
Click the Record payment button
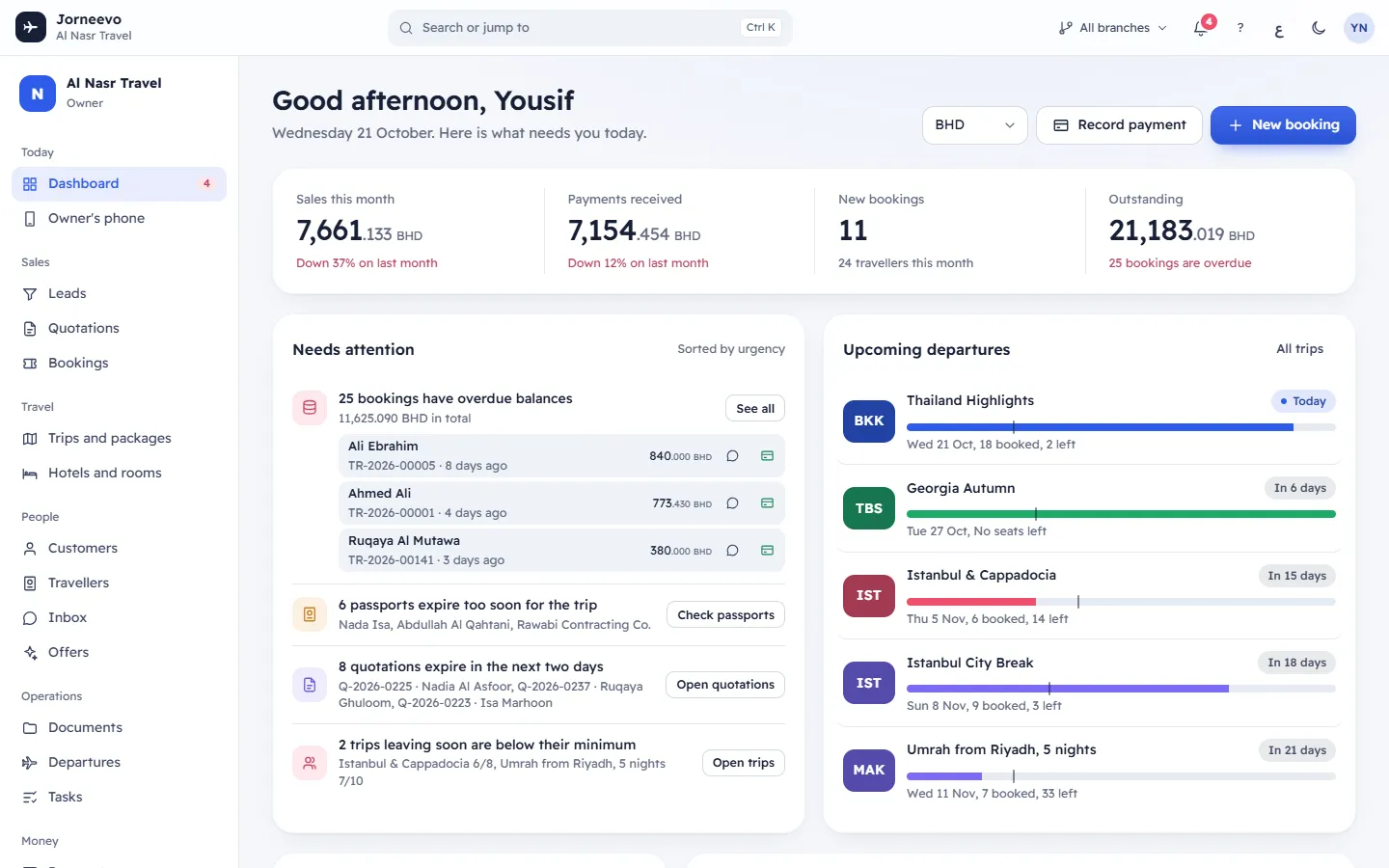coord(1119,125)
